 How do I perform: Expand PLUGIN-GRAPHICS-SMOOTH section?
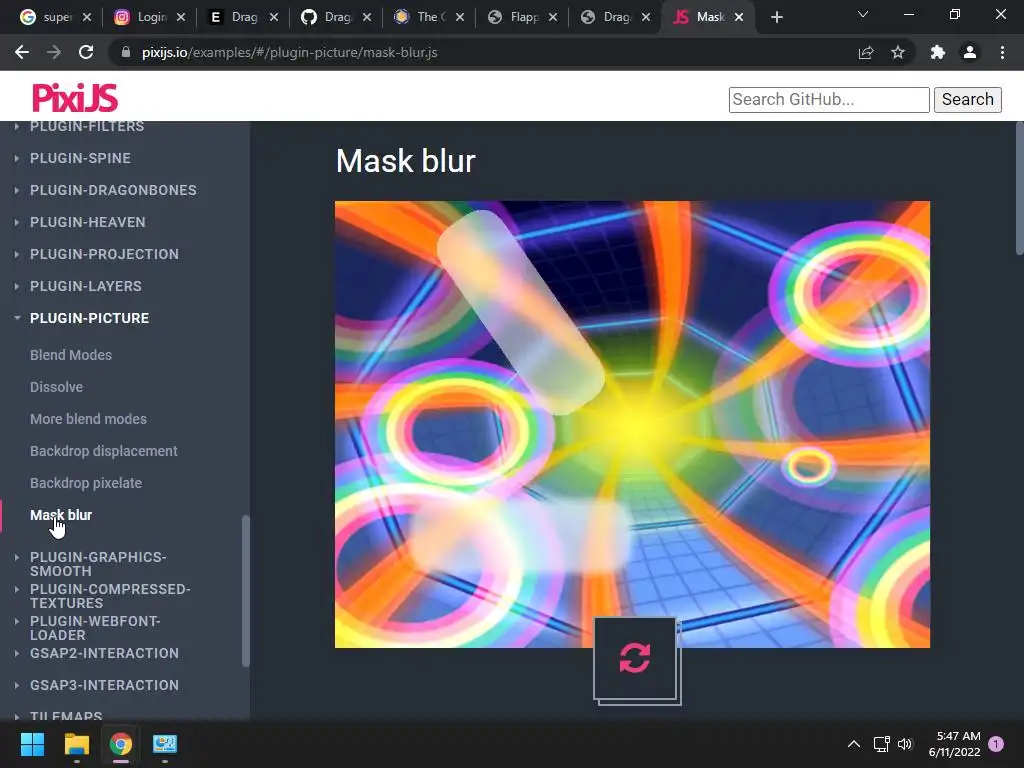98,564
